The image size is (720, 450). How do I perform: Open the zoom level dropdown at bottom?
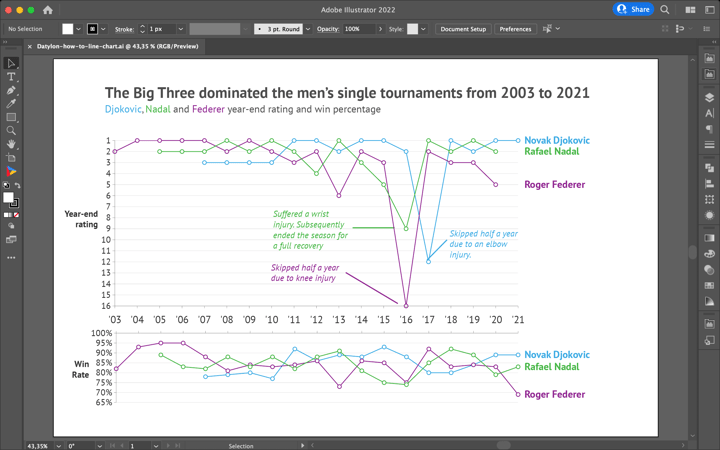(x=58, y=445)
